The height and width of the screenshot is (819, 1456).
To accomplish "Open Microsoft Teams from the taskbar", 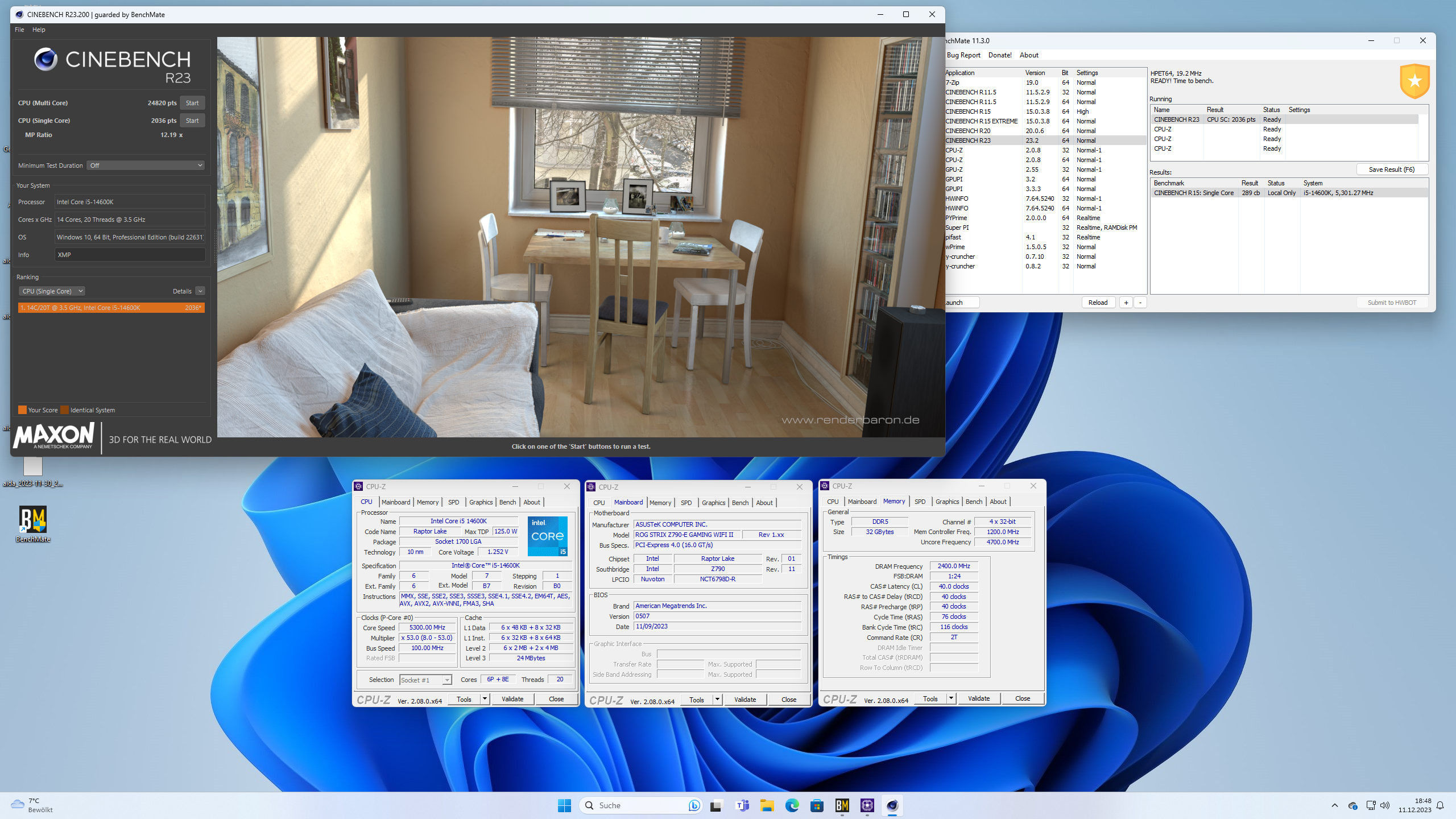I will point(742,805).
